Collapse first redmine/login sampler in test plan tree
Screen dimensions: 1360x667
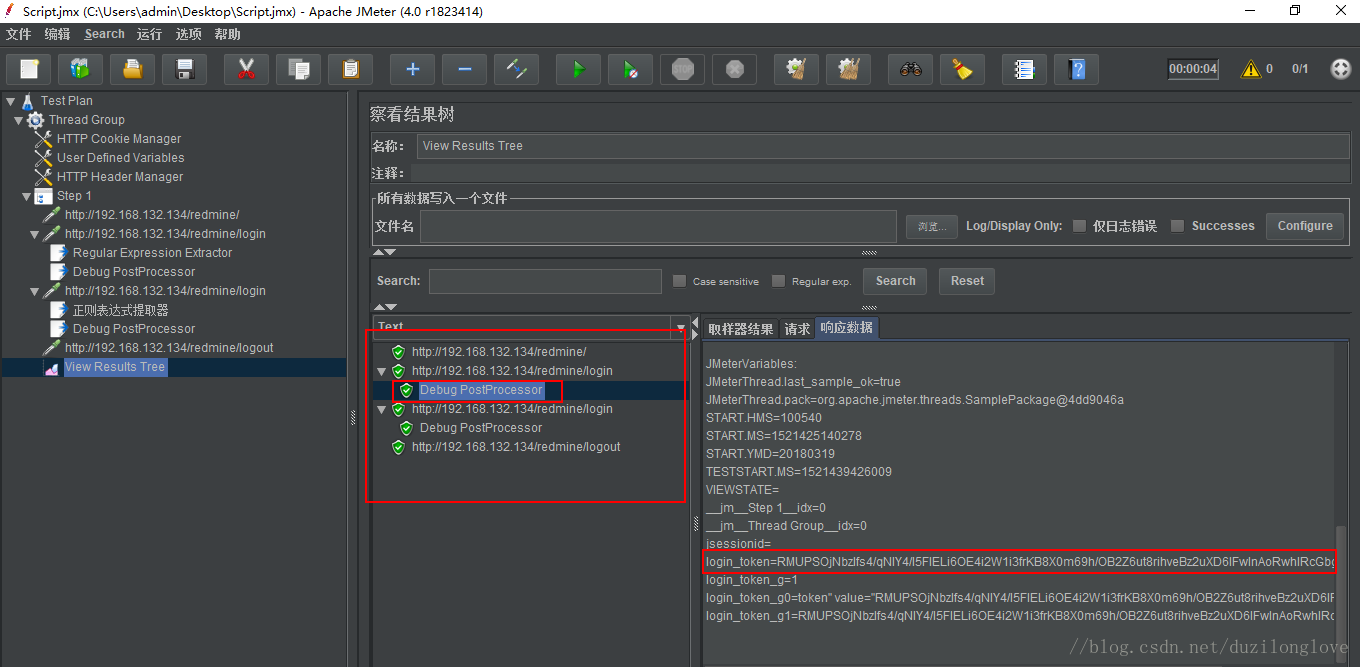34,234
